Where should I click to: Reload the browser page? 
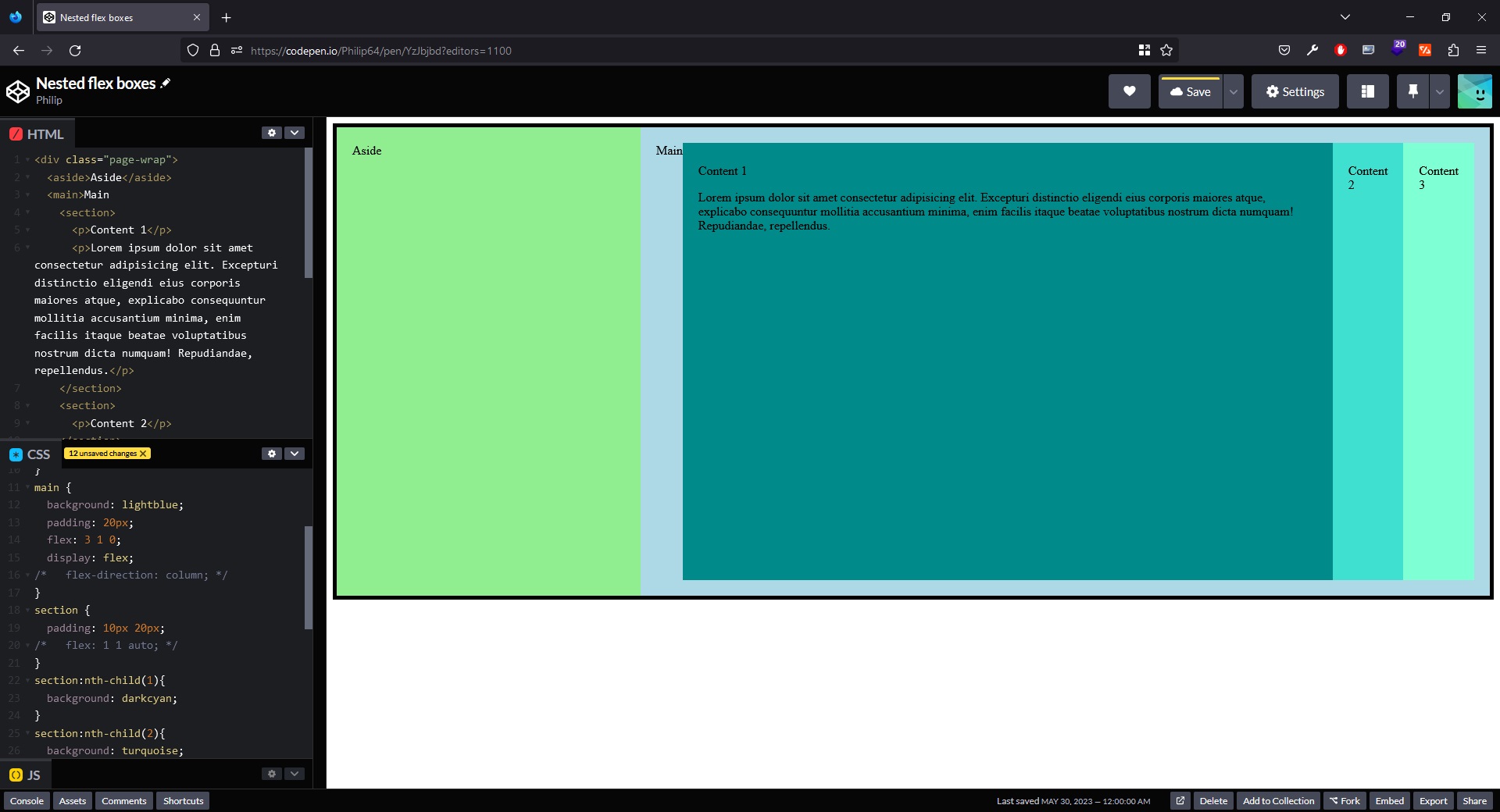75,50
